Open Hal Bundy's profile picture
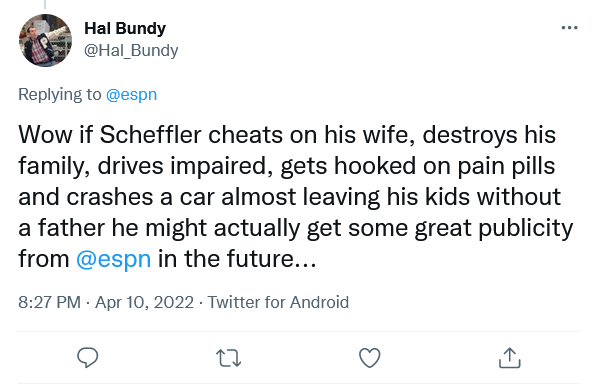Viewport: 598px width, 384px height. [x=45, y=40]
